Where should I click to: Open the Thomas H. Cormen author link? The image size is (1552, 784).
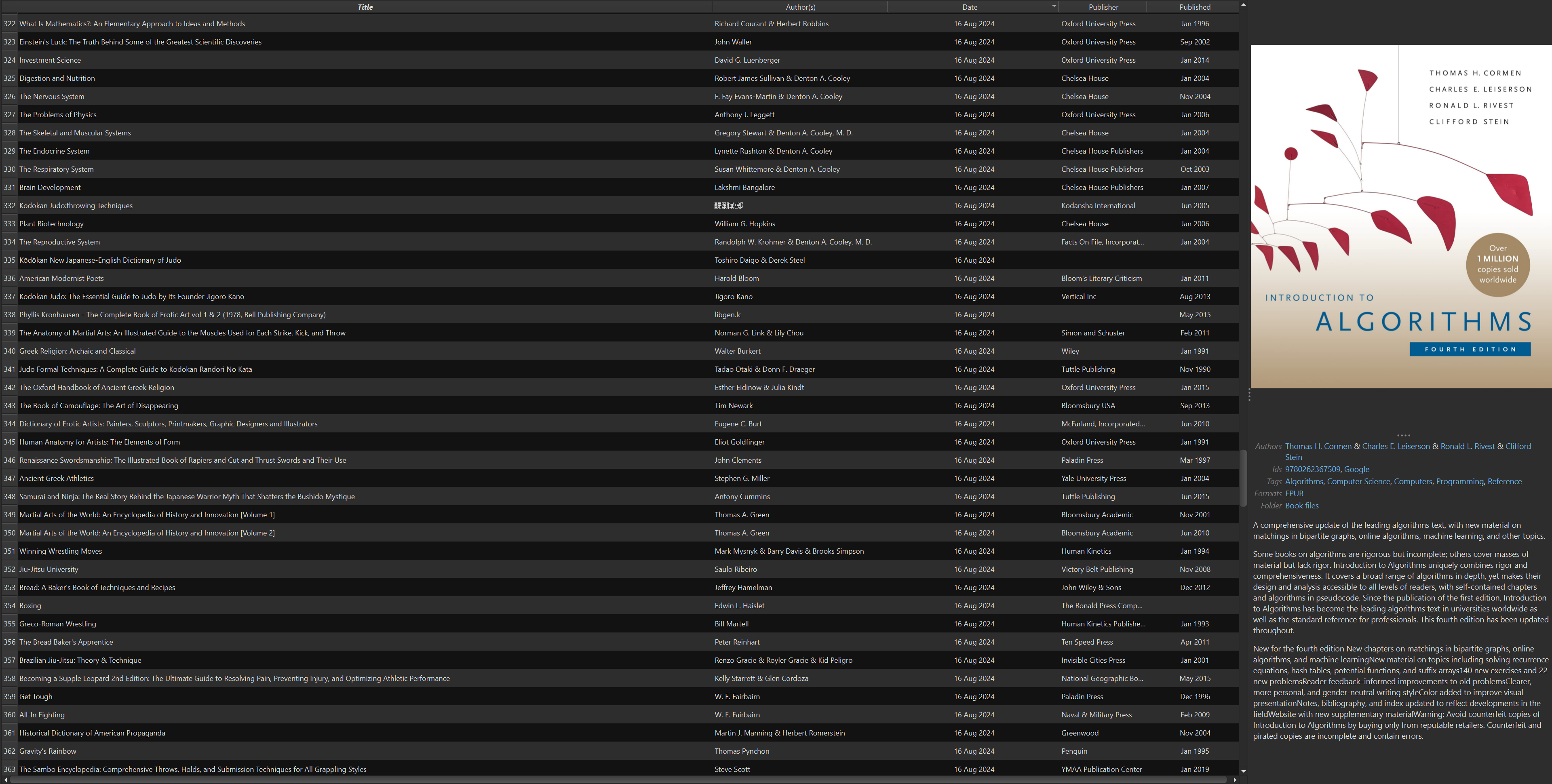click(x=1318, y=447)
